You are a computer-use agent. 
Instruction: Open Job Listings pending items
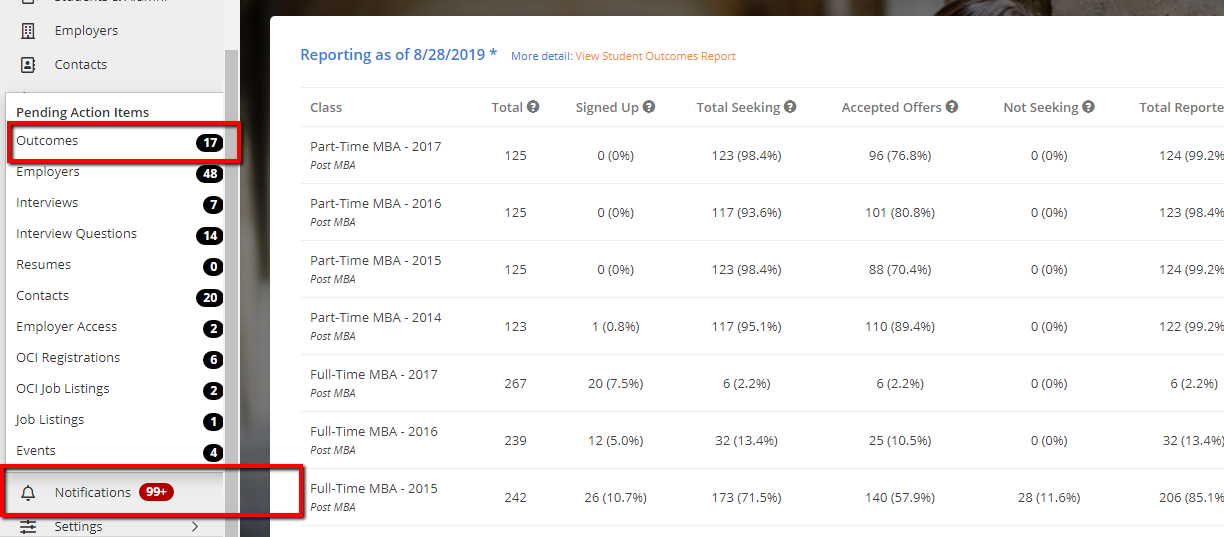(50, 420)
